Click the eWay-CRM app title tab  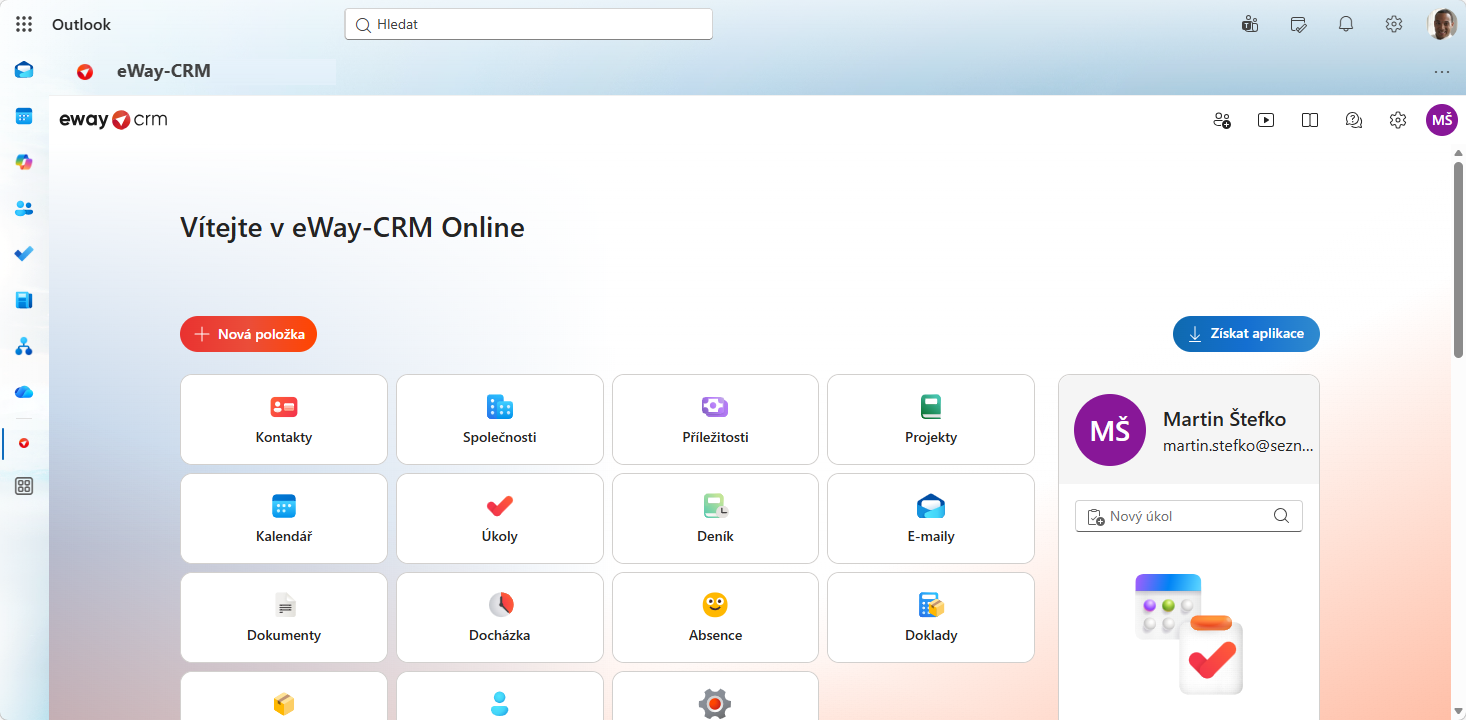(164, 71)
